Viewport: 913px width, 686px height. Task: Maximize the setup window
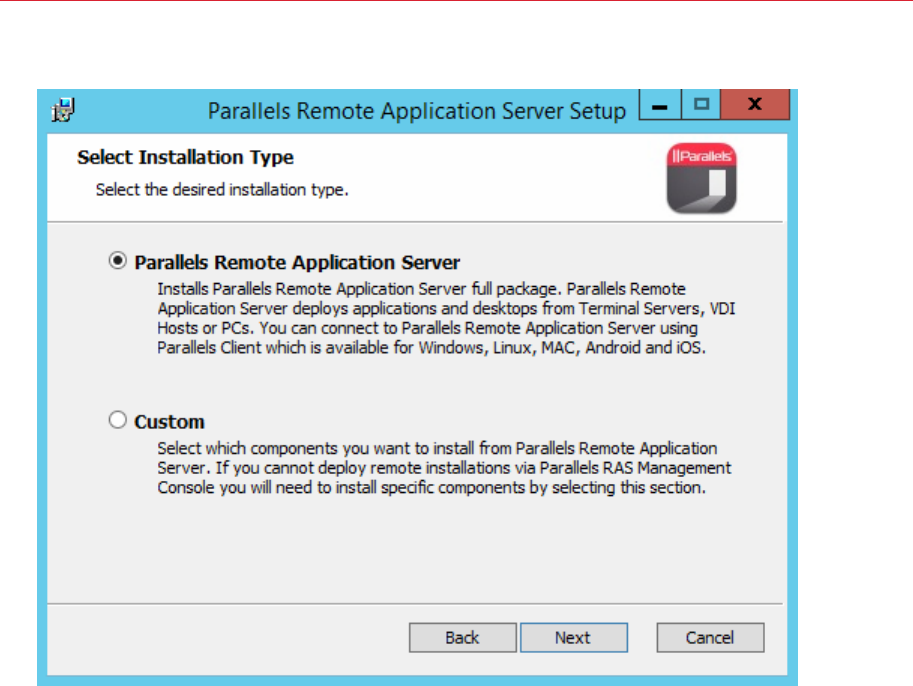(701, 104)
